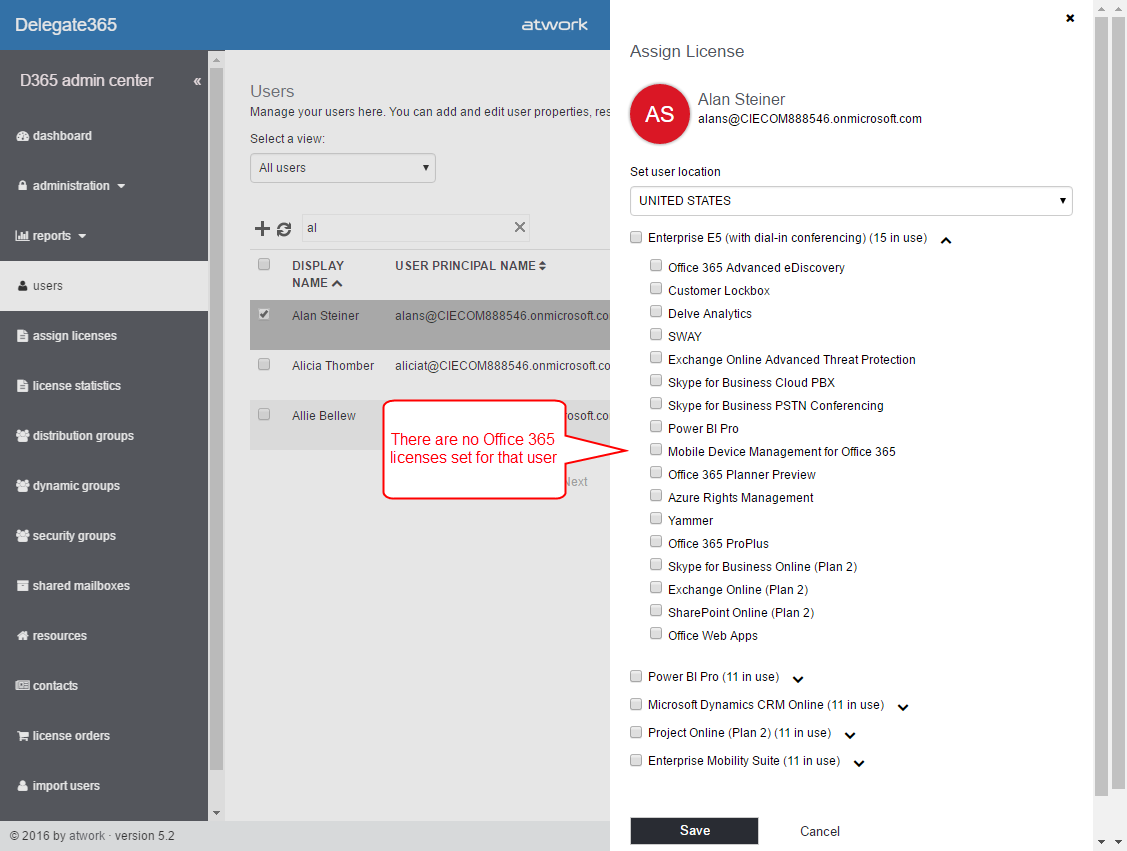Screen dimensions: 1127x851
Task: Click the document icon beside assign licenses
Action: click(23, 336)
